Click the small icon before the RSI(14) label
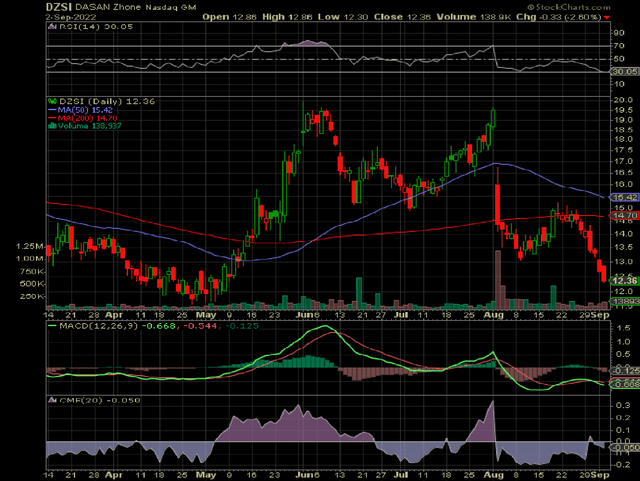This screenshot has width=640, height=481. coord(52,27)
